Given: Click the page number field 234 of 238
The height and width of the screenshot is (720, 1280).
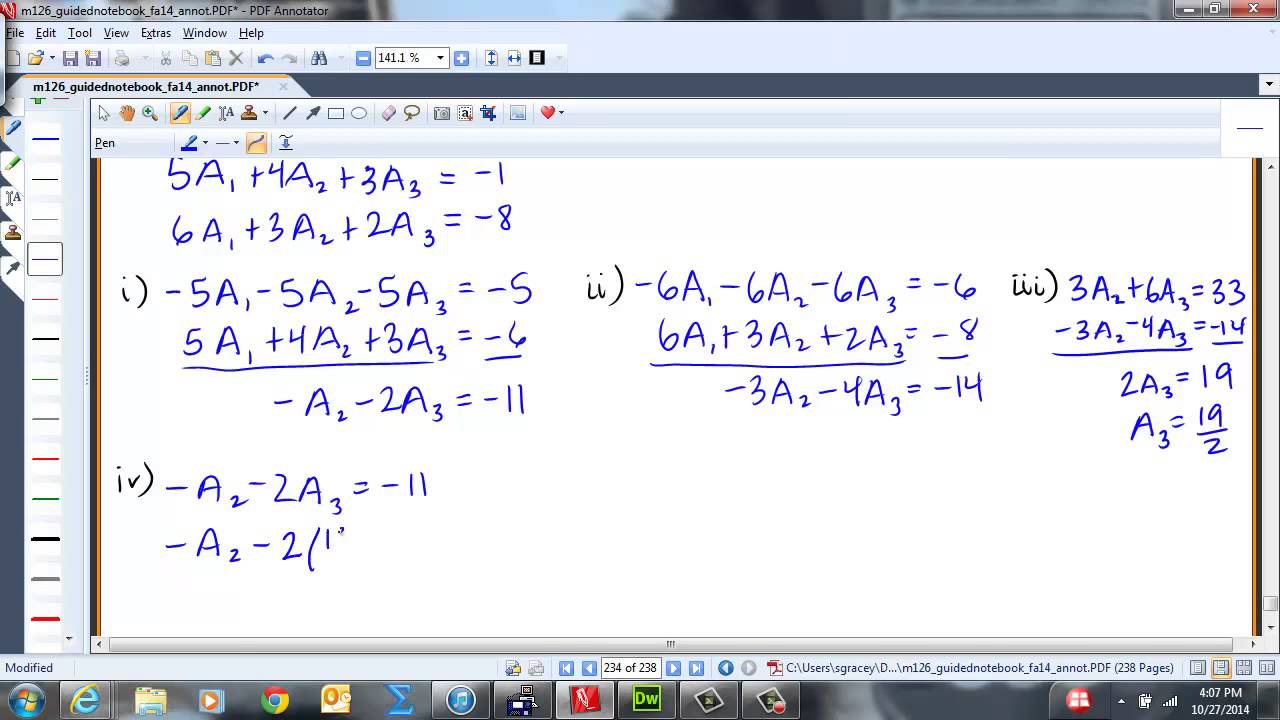Looking at the screenshot, I should (630, 668).
